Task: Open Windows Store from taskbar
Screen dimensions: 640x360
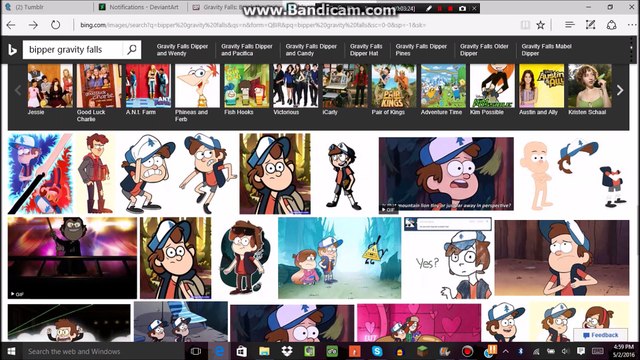Action: point(242,351)
